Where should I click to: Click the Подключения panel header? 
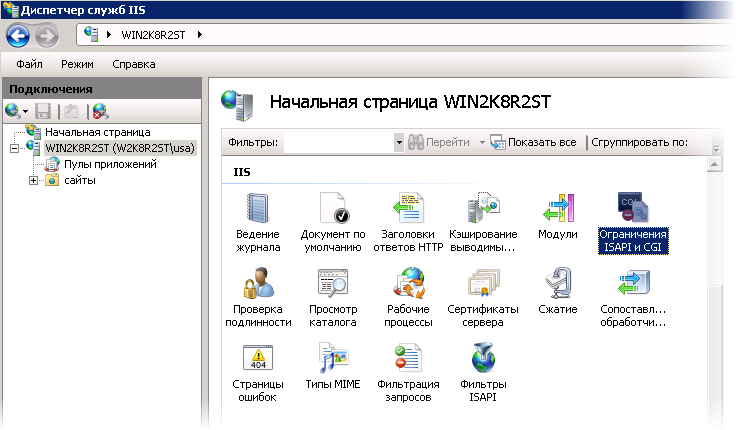click(x=102, y=89)
